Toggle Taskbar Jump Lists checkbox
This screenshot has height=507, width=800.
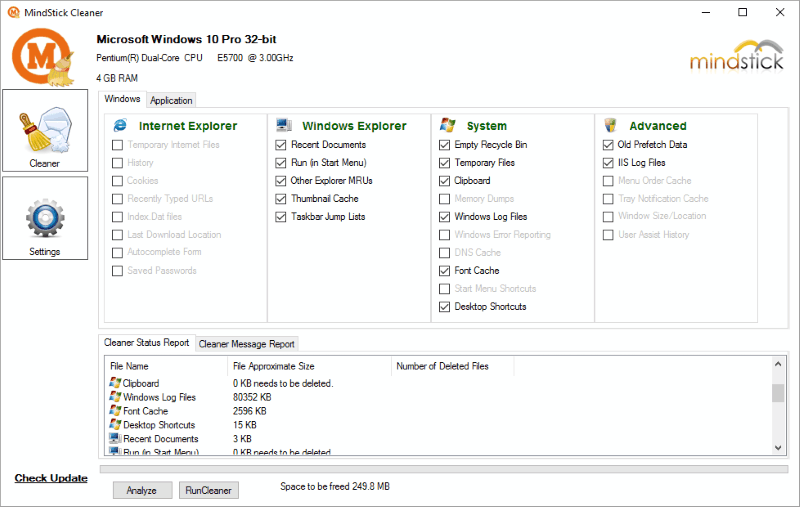281,217
